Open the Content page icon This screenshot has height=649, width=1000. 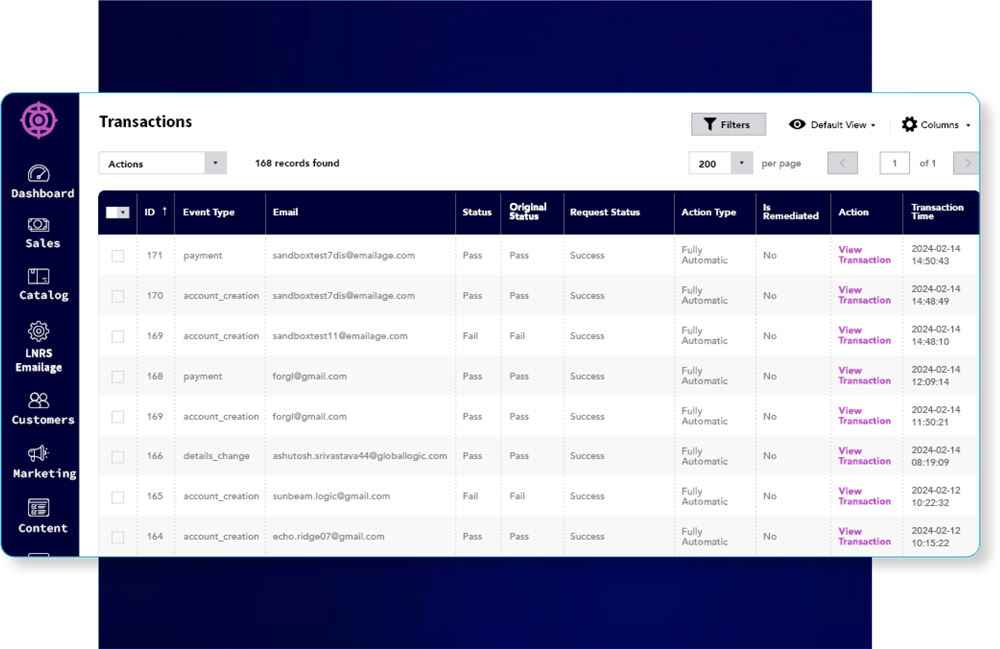38,508
